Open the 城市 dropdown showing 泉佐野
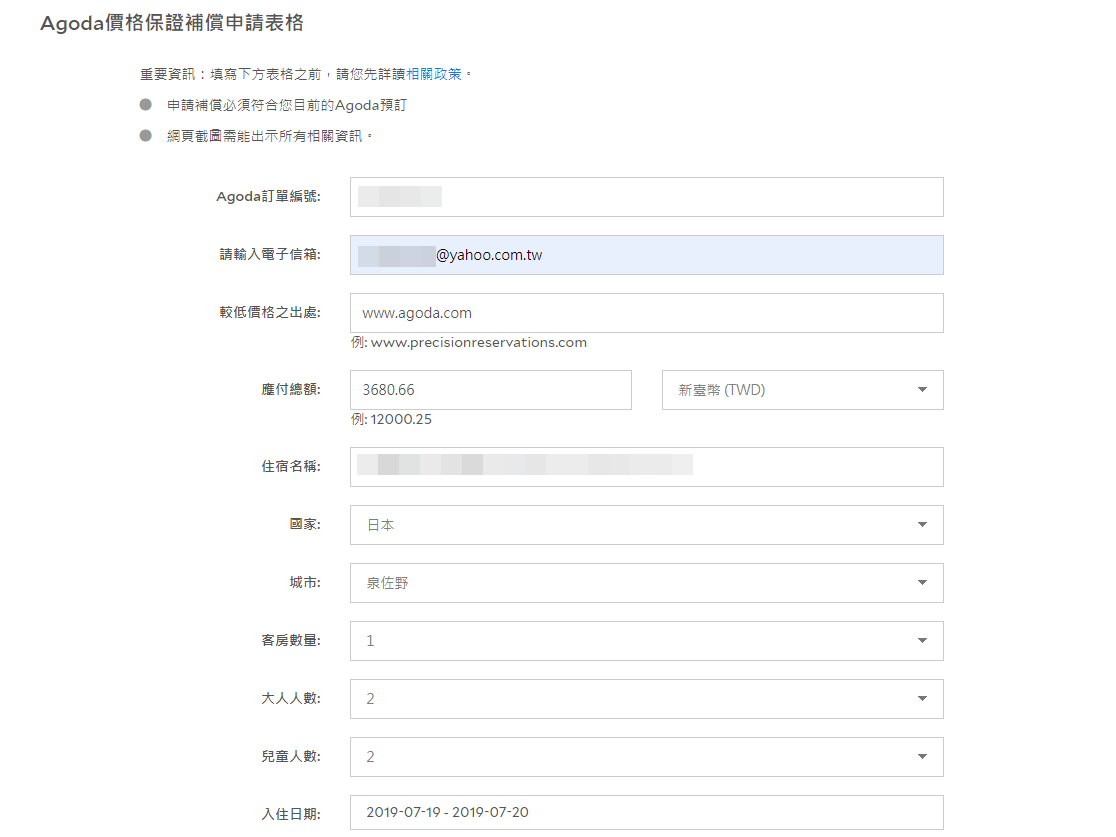The width and height of the screenshot is (1116, 837). (646, 583)
